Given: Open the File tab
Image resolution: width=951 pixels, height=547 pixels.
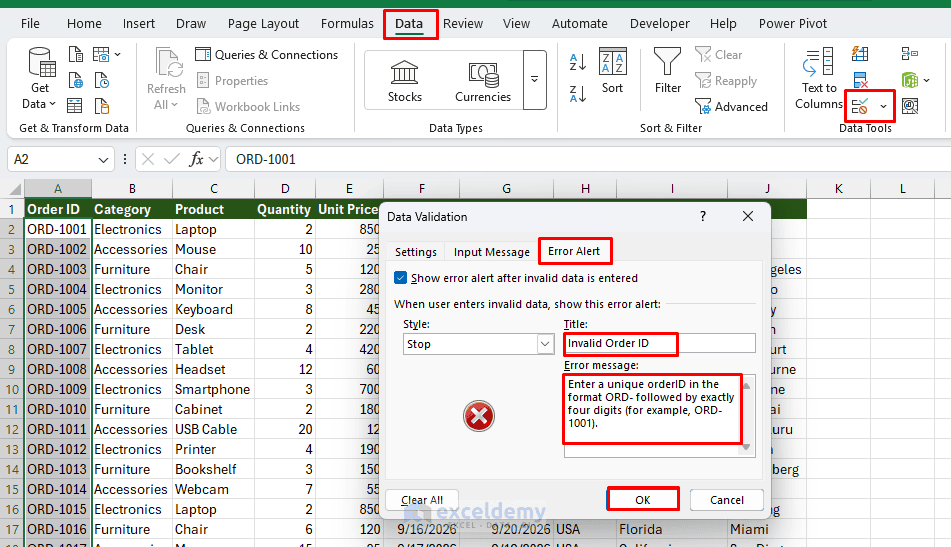Looking at the screenshot, I should pyautogui.click(x=30, y=24).
